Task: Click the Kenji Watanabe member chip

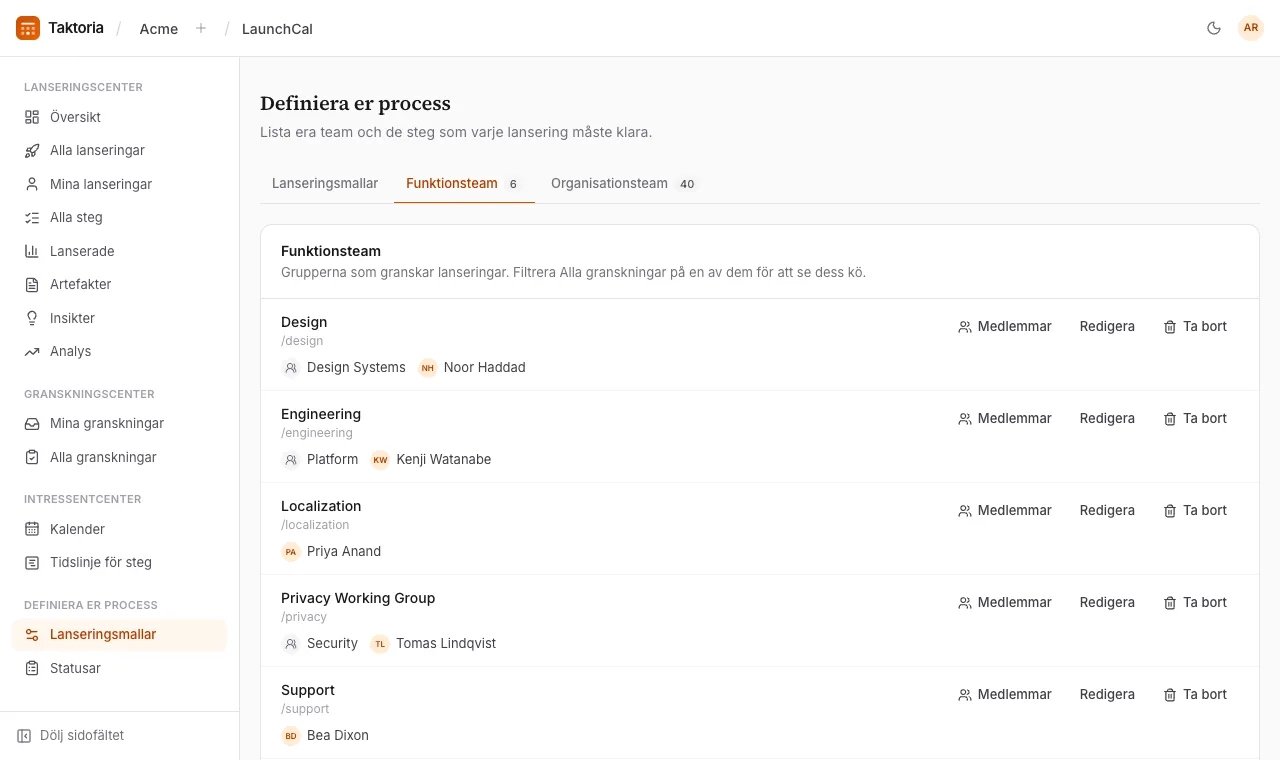Action: tap(431, 460)
